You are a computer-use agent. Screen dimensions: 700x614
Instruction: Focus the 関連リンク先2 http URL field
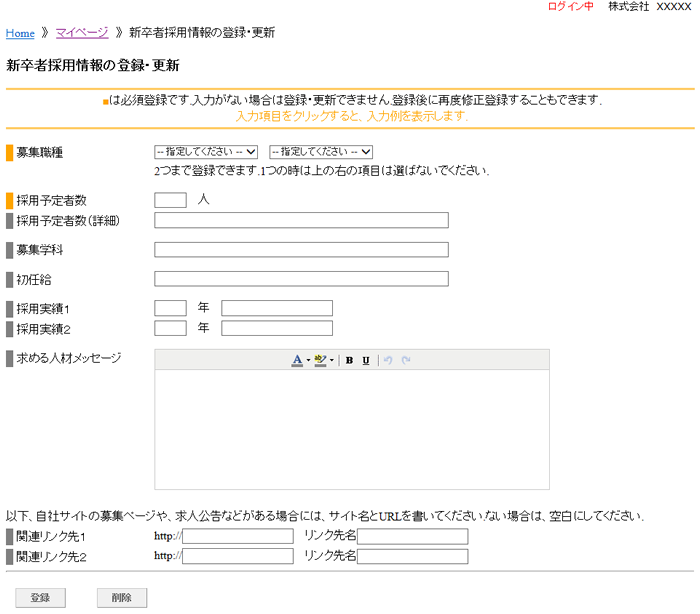click(x=238, y=556)
